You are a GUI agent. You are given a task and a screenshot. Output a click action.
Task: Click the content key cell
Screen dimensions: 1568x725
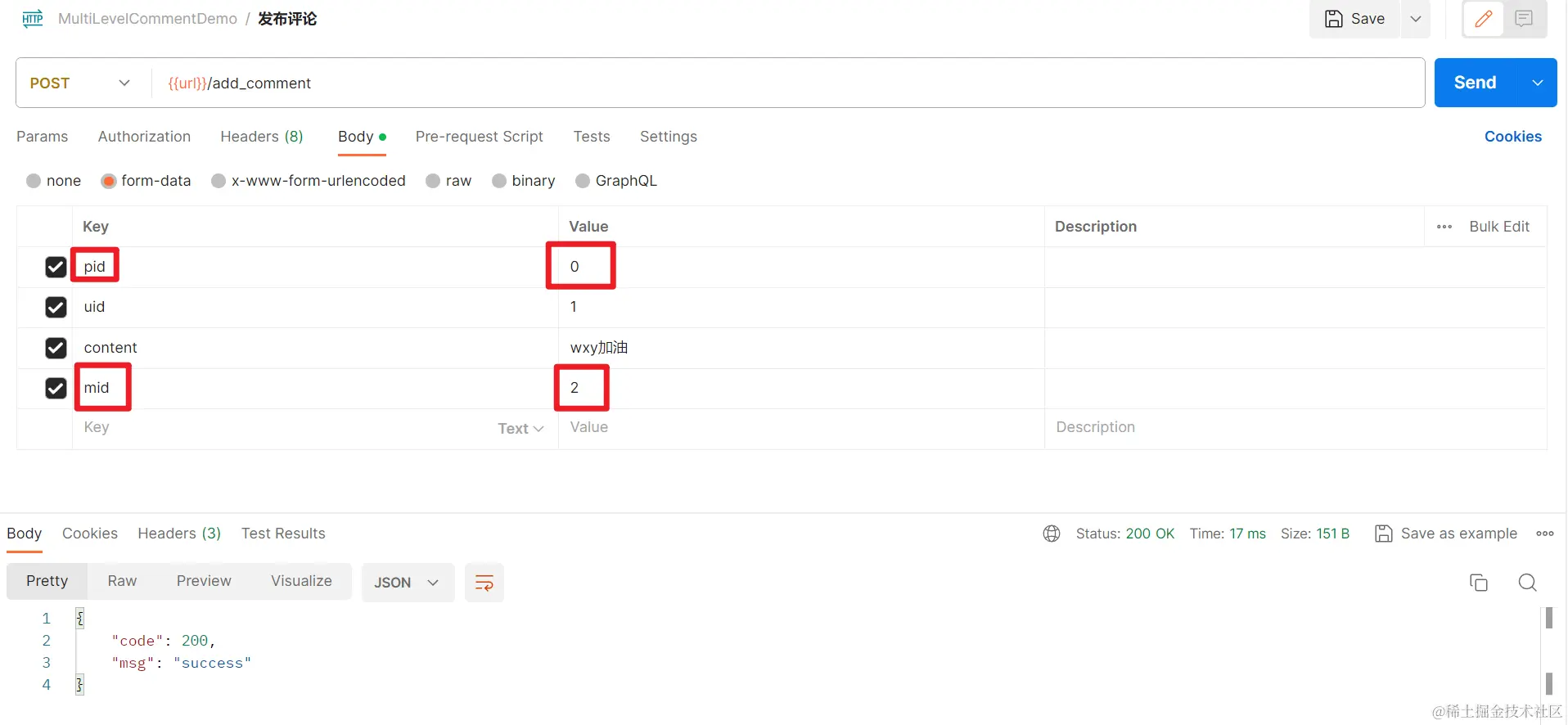pos(315,348)
